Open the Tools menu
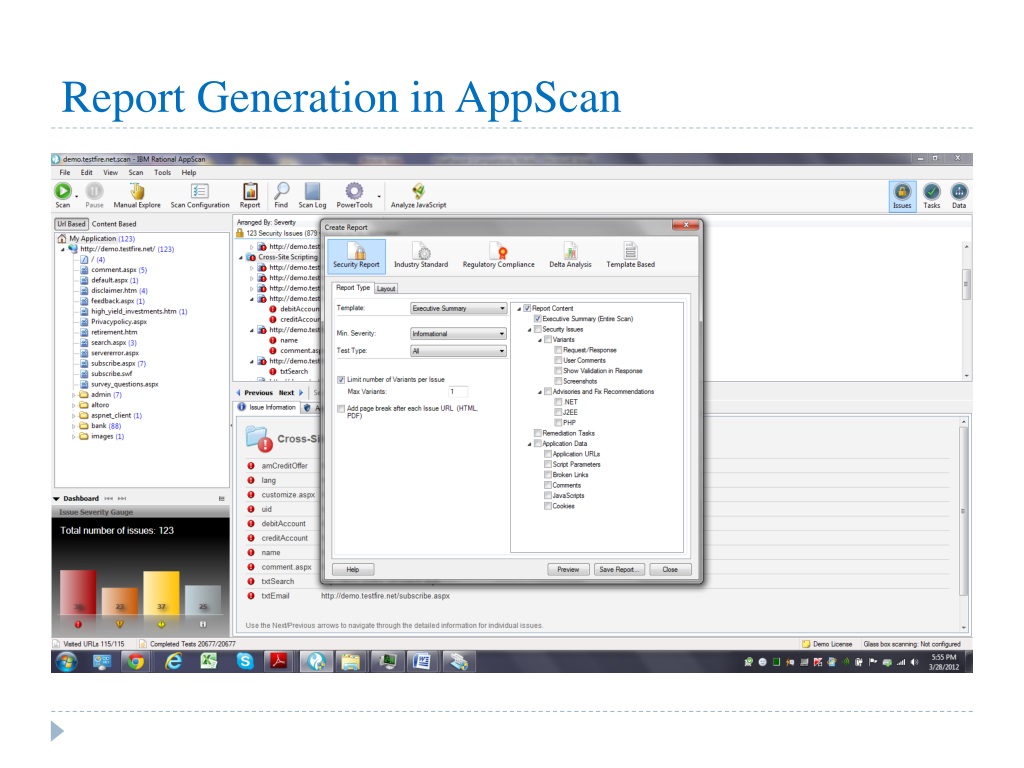The image size is (1024, 768). 163,173
